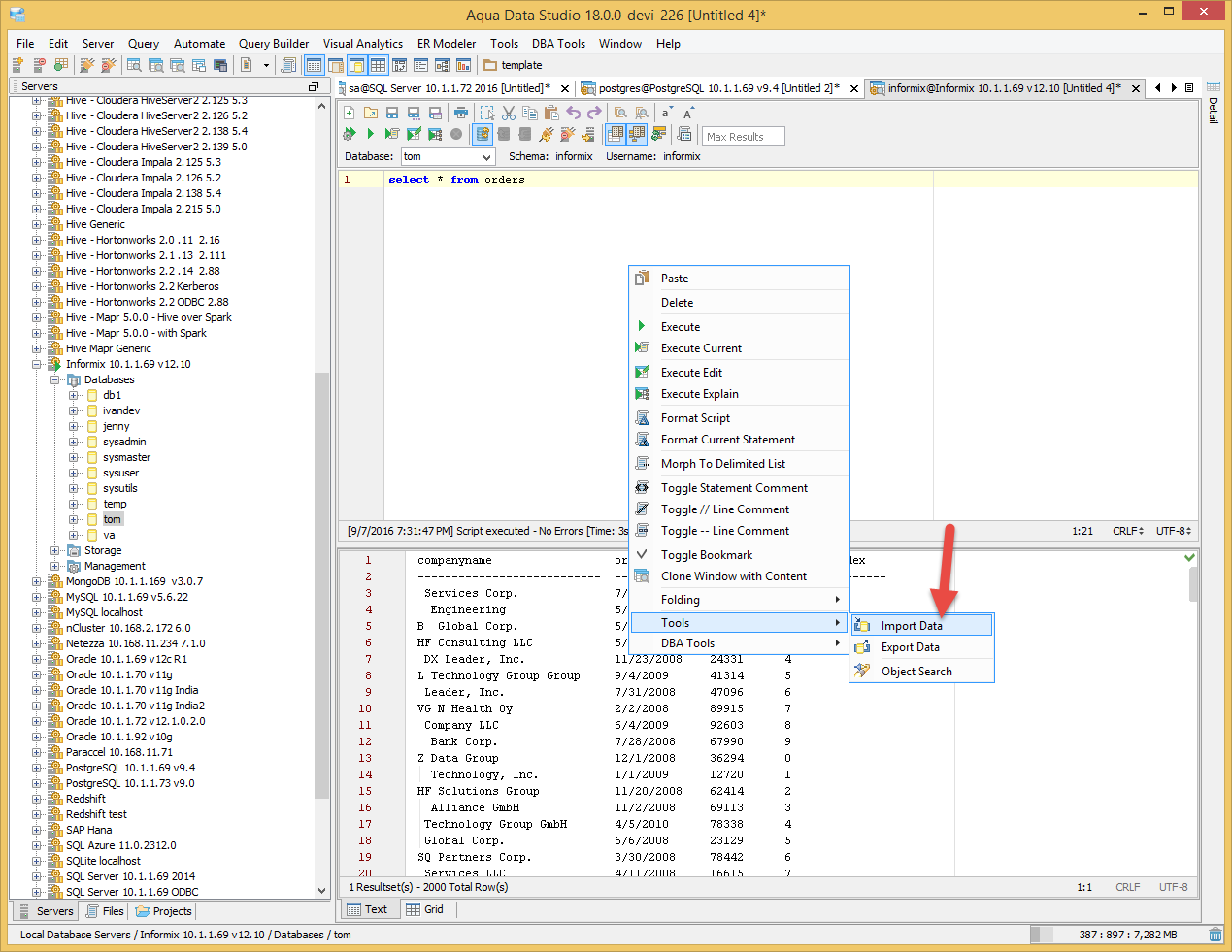Click the Execute green arrow toolbar icon
The width and height of the screenshot is (1232, 952).
(x=370, y=134)
